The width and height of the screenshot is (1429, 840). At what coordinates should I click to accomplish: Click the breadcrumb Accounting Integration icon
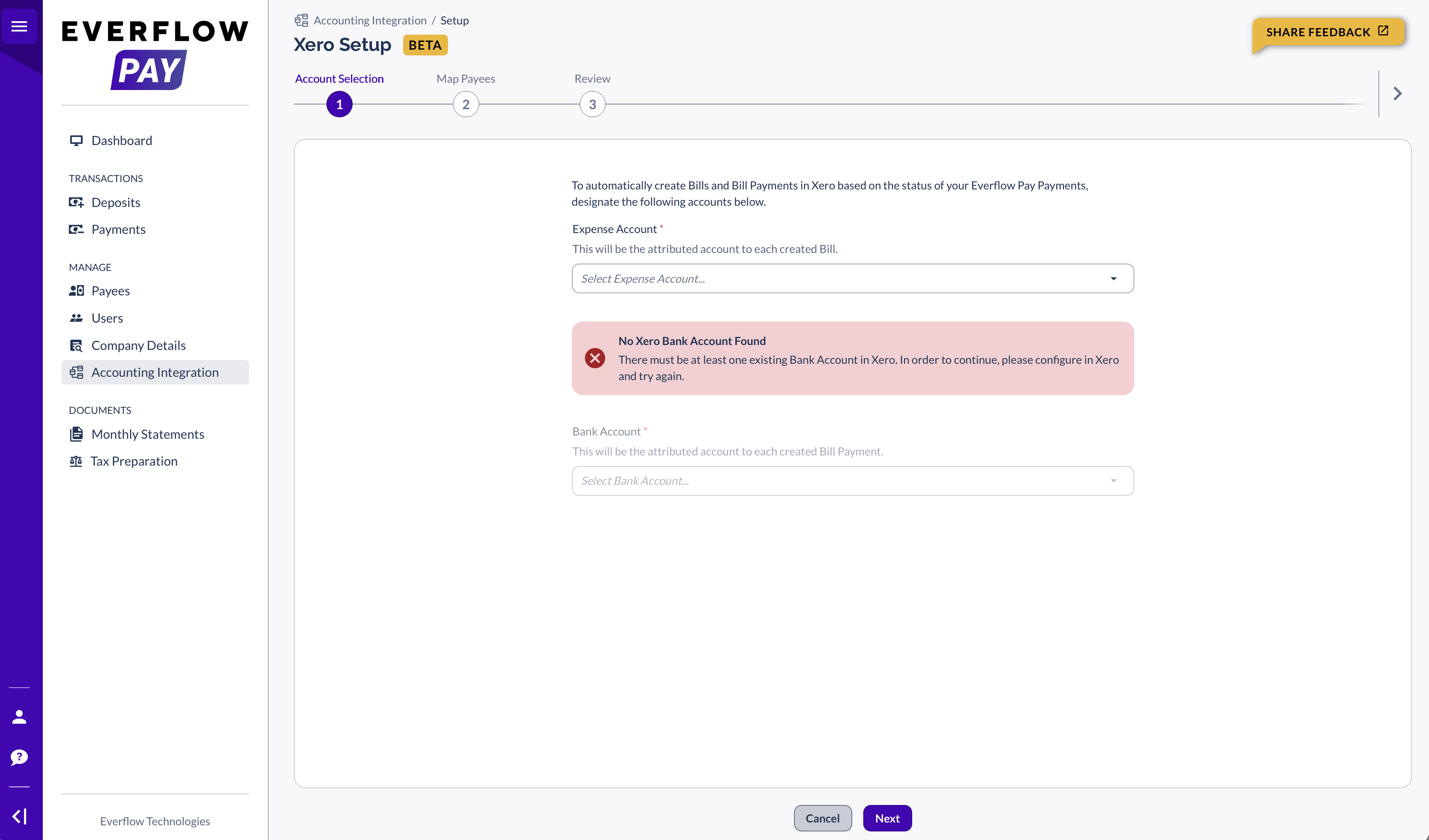pyautogui.click(x=302, y=20)
